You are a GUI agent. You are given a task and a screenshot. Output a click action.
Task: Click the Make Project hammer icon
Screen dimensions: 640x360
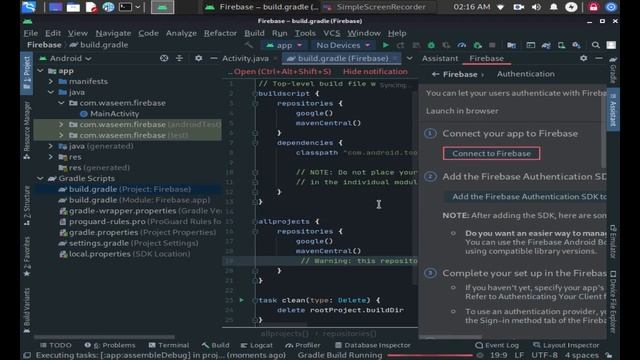point(249,45)
